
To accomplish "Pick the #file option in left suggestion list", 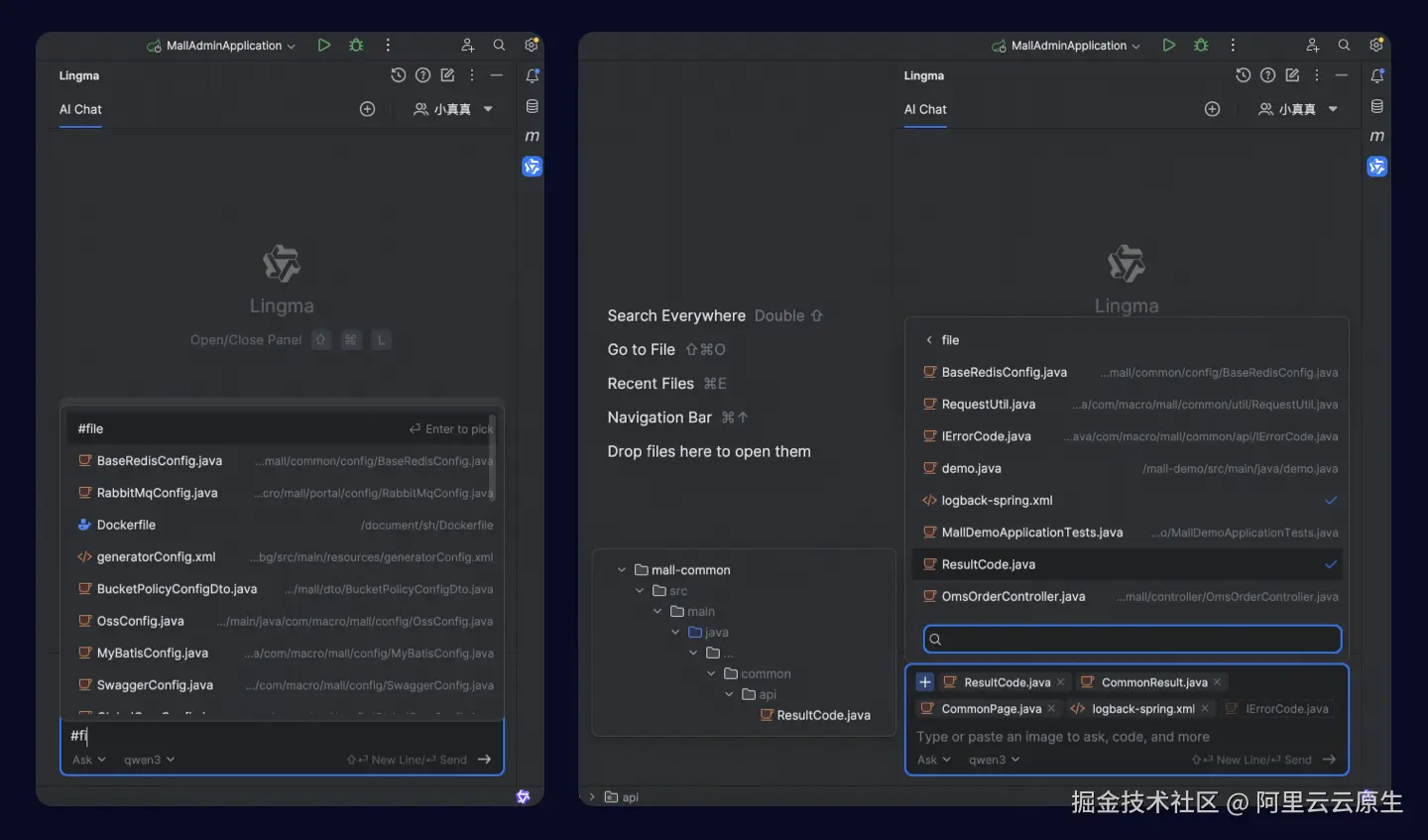I will pos(282,428).
